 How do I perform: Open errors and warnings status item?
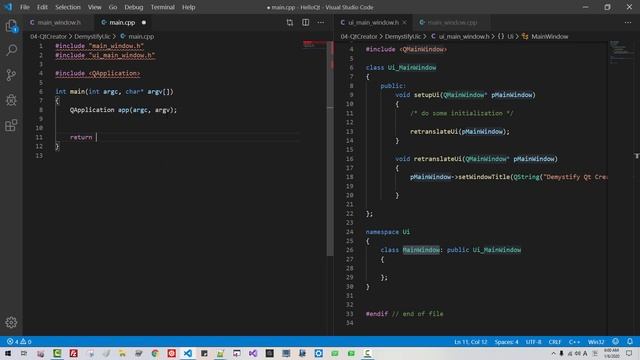tap(19, 342)
